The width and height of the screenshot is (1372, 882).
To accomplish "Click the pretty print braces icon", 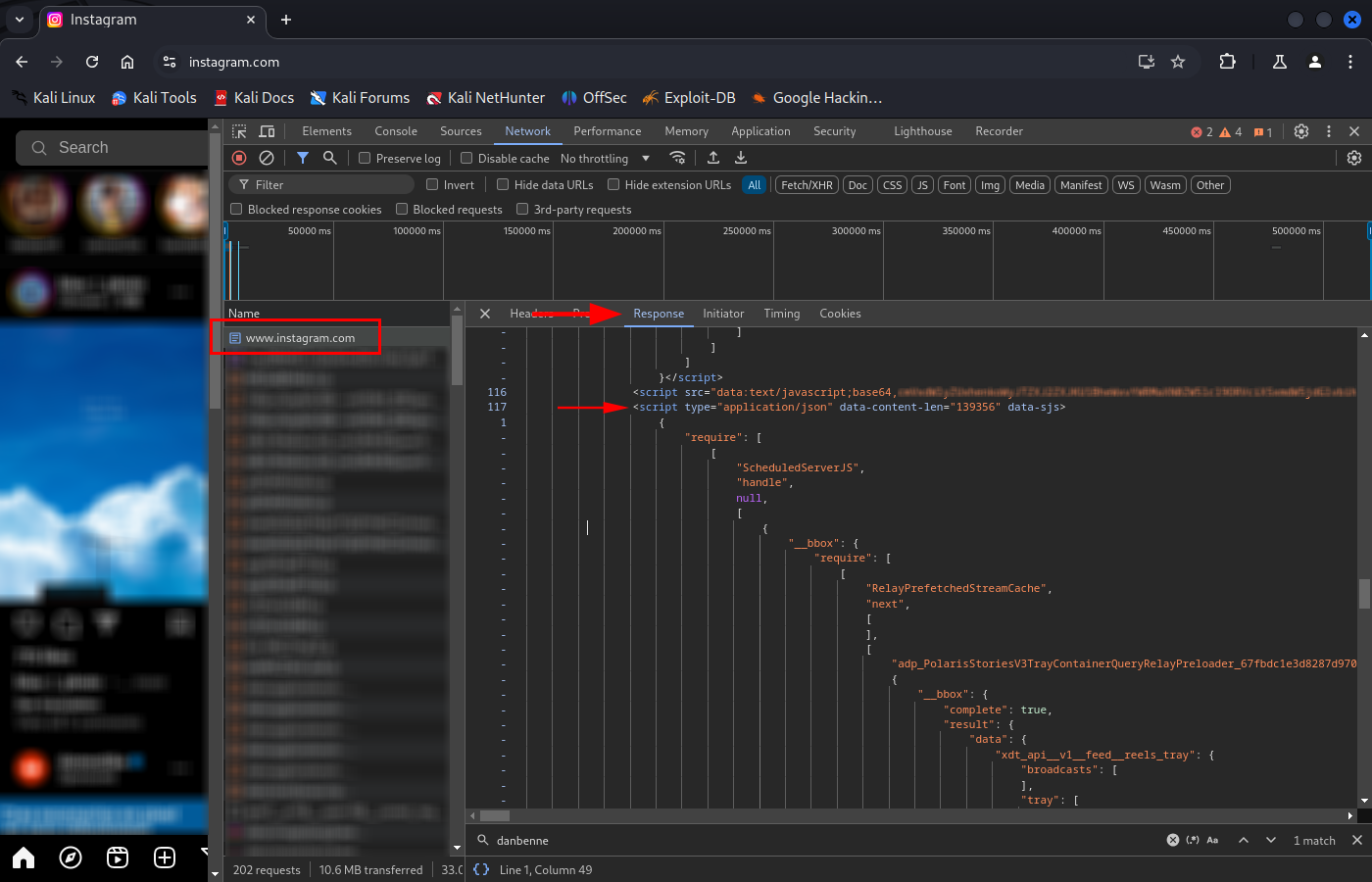I will point(481,869).
